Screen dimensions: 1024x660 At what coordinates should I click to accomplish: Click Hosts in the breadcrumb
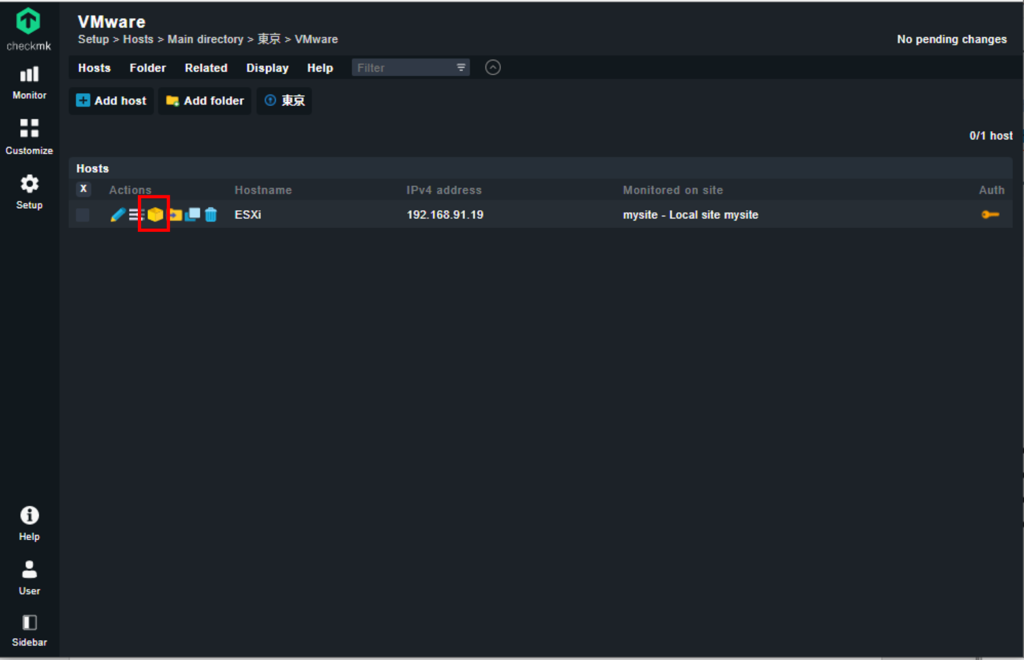[x=138, y=39]
